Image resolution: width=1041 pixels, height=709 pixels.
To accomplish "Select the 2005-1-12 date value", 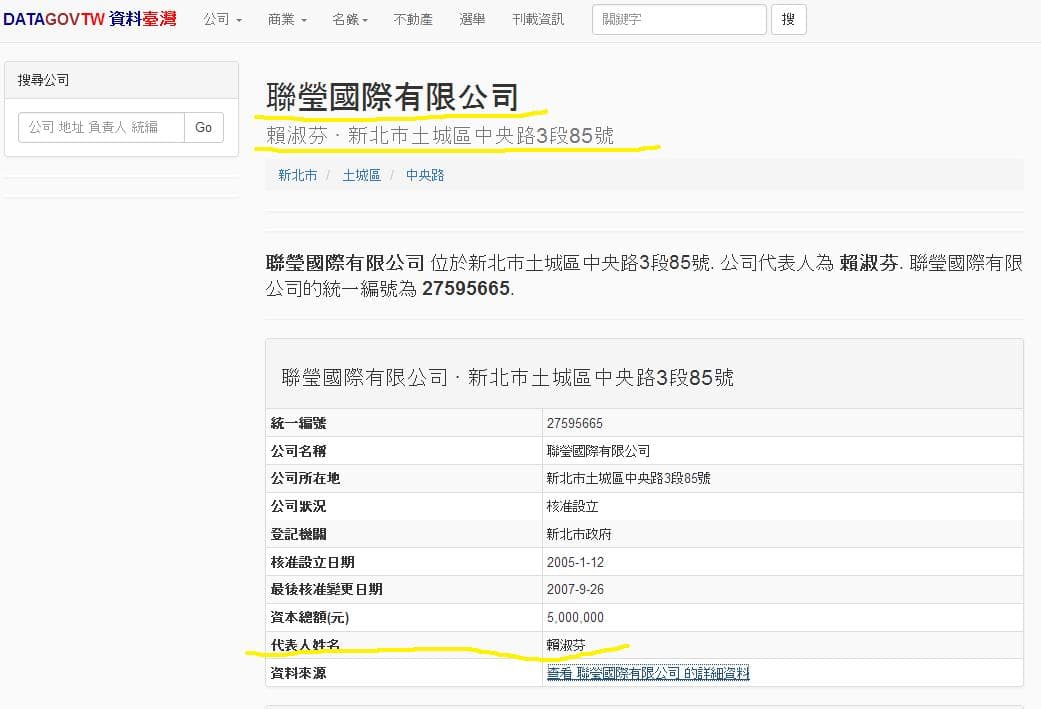I will point(576,562).
